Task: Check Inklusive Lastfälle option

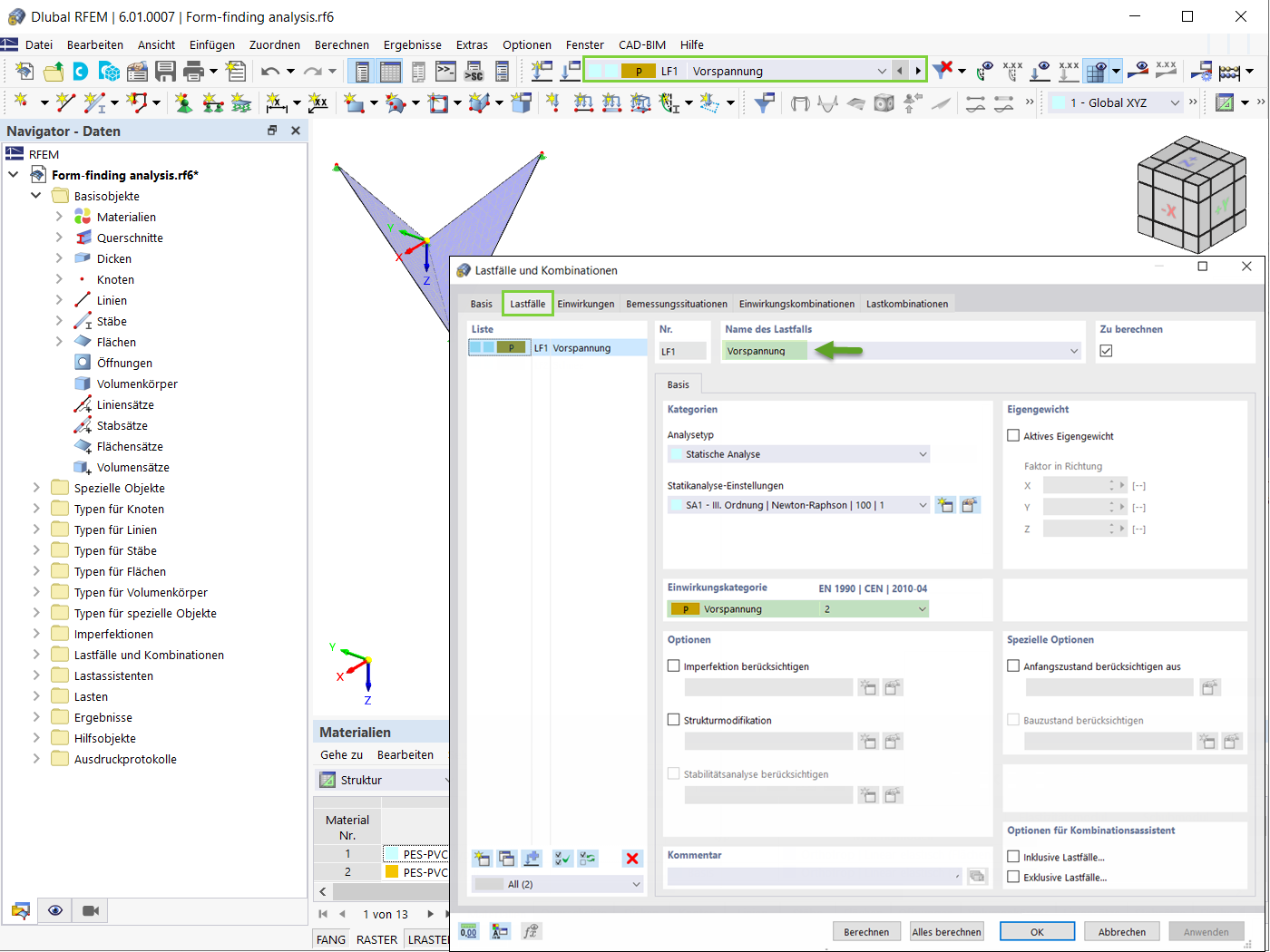Action: point(1013,856)
